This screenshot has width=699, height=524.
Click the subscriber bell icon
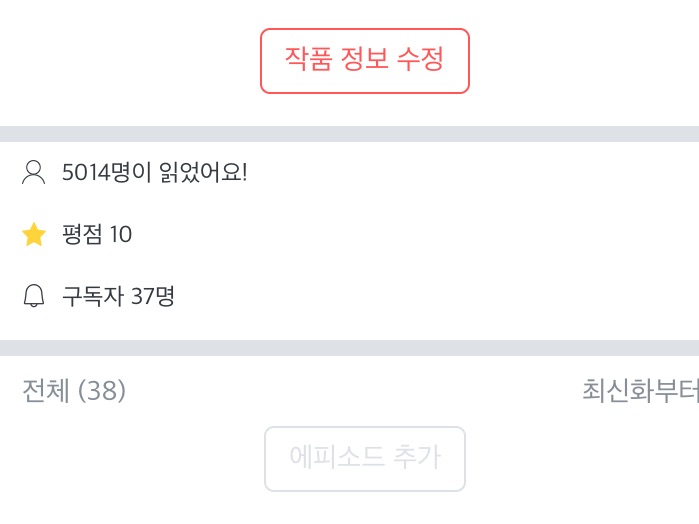click(x=34, y=296)
